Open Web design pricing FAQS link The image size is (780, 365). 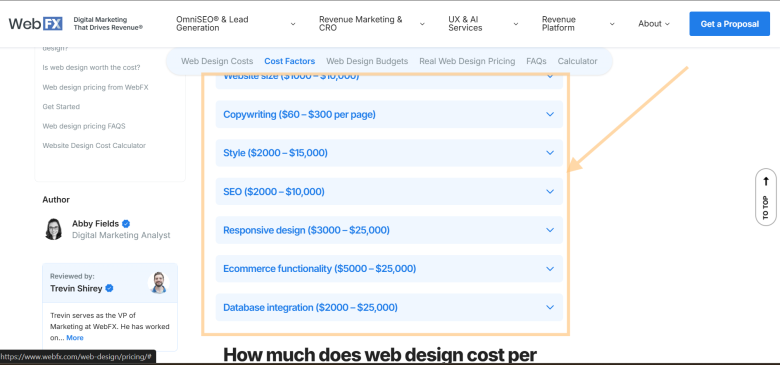[x=84, y=126]
